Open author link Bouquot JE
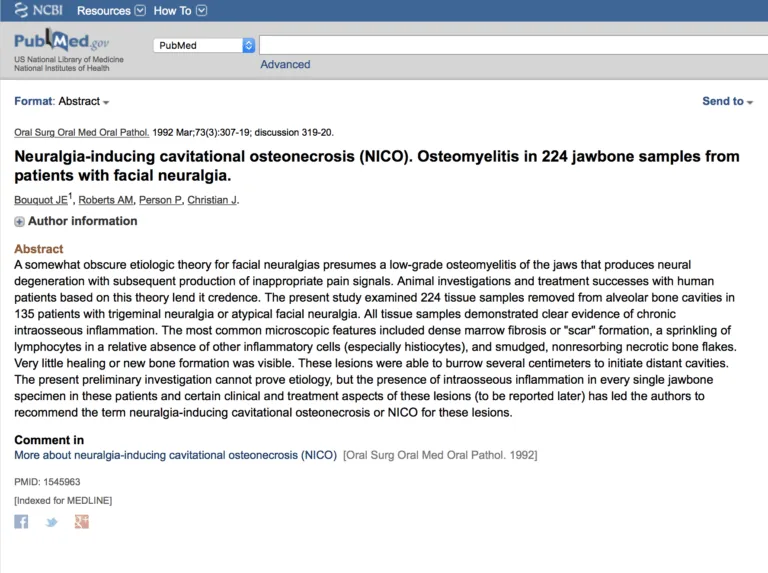Screen dimensions: 768x573 [x=41, y=200]
